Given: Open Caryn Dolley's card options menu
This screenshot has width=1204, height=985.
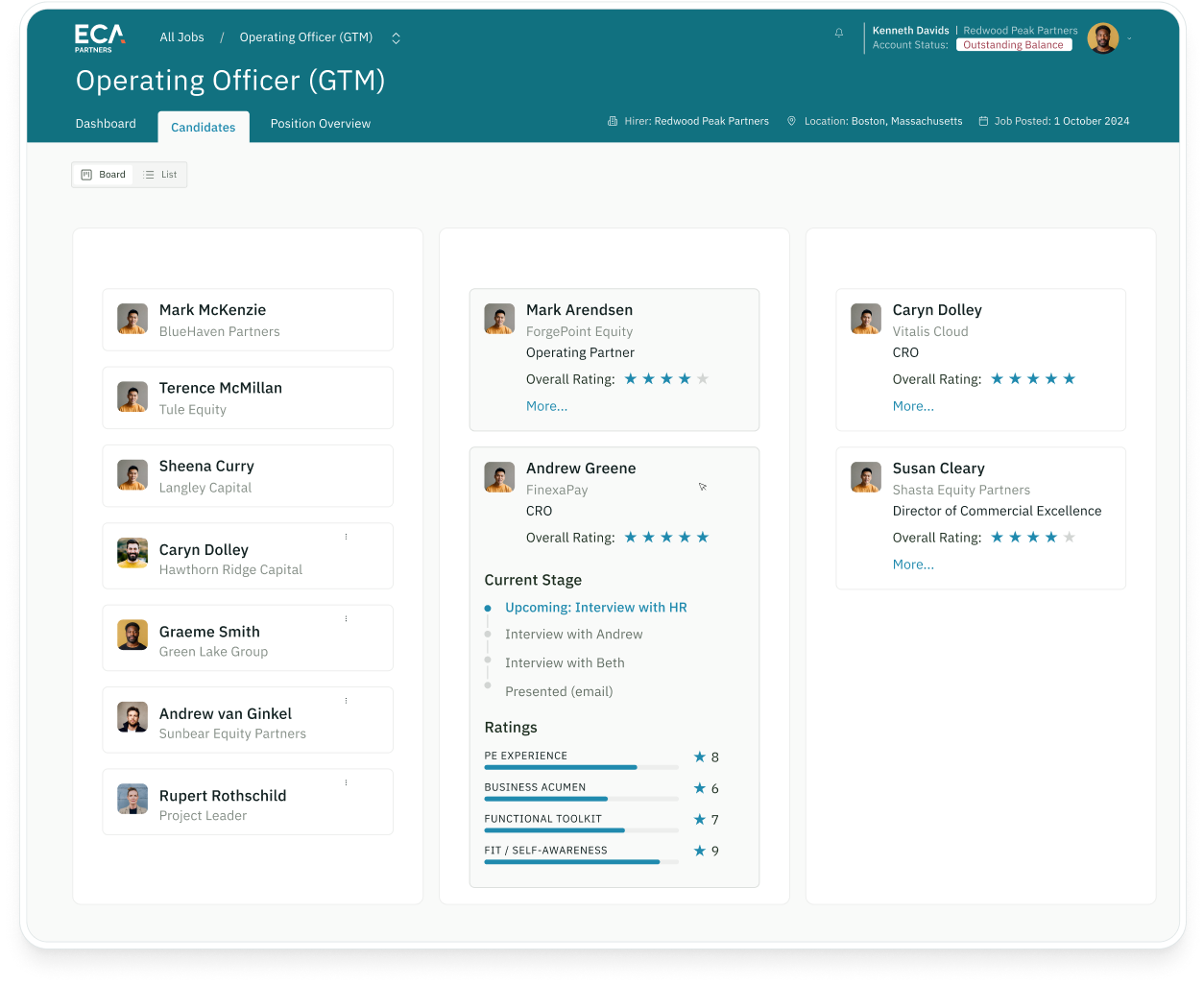Looking at the screenshot, I should (347, 538).
